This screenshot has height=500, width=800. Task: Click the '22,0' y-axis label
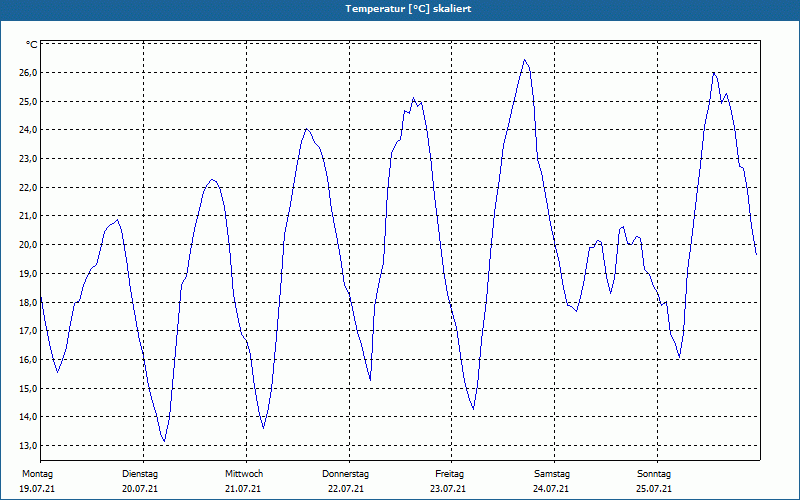pos(30,188)
